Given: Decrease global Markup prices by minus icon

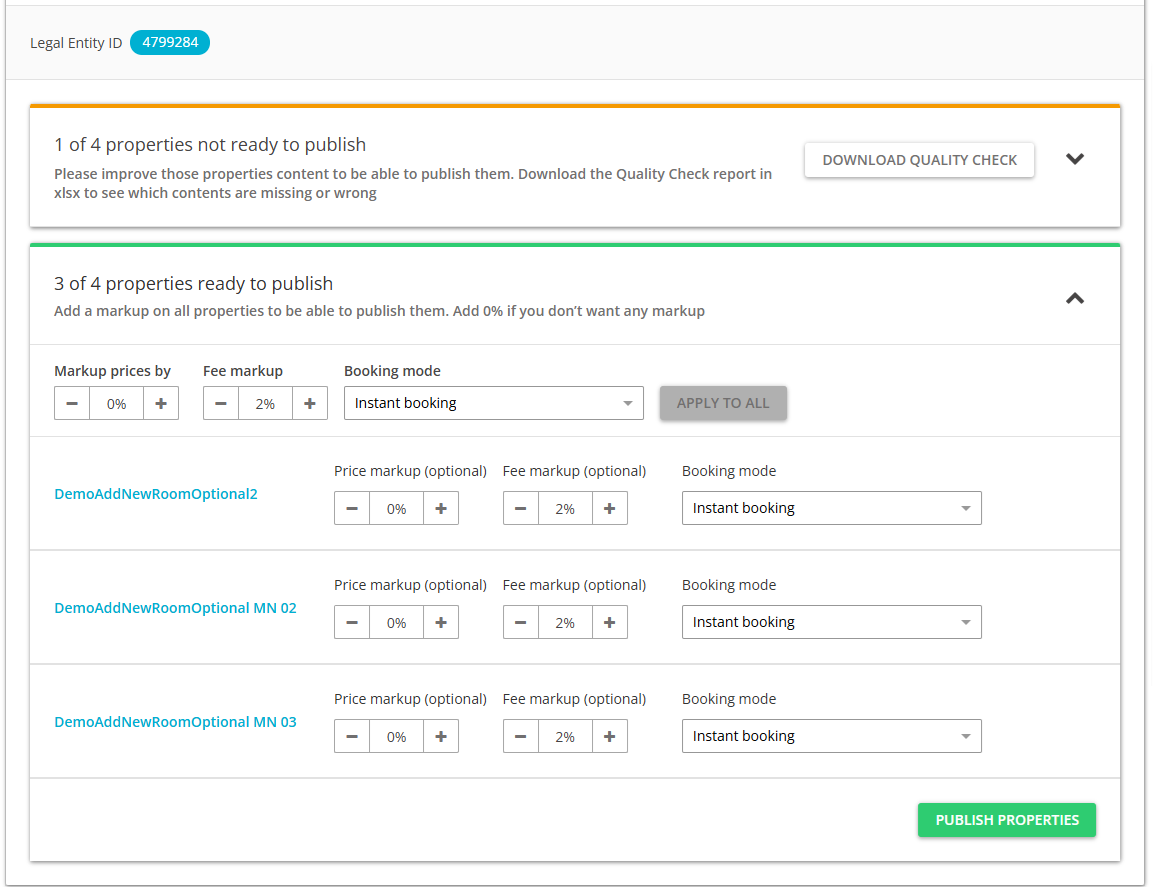Looking at the screenshot, I should [72, 404].
